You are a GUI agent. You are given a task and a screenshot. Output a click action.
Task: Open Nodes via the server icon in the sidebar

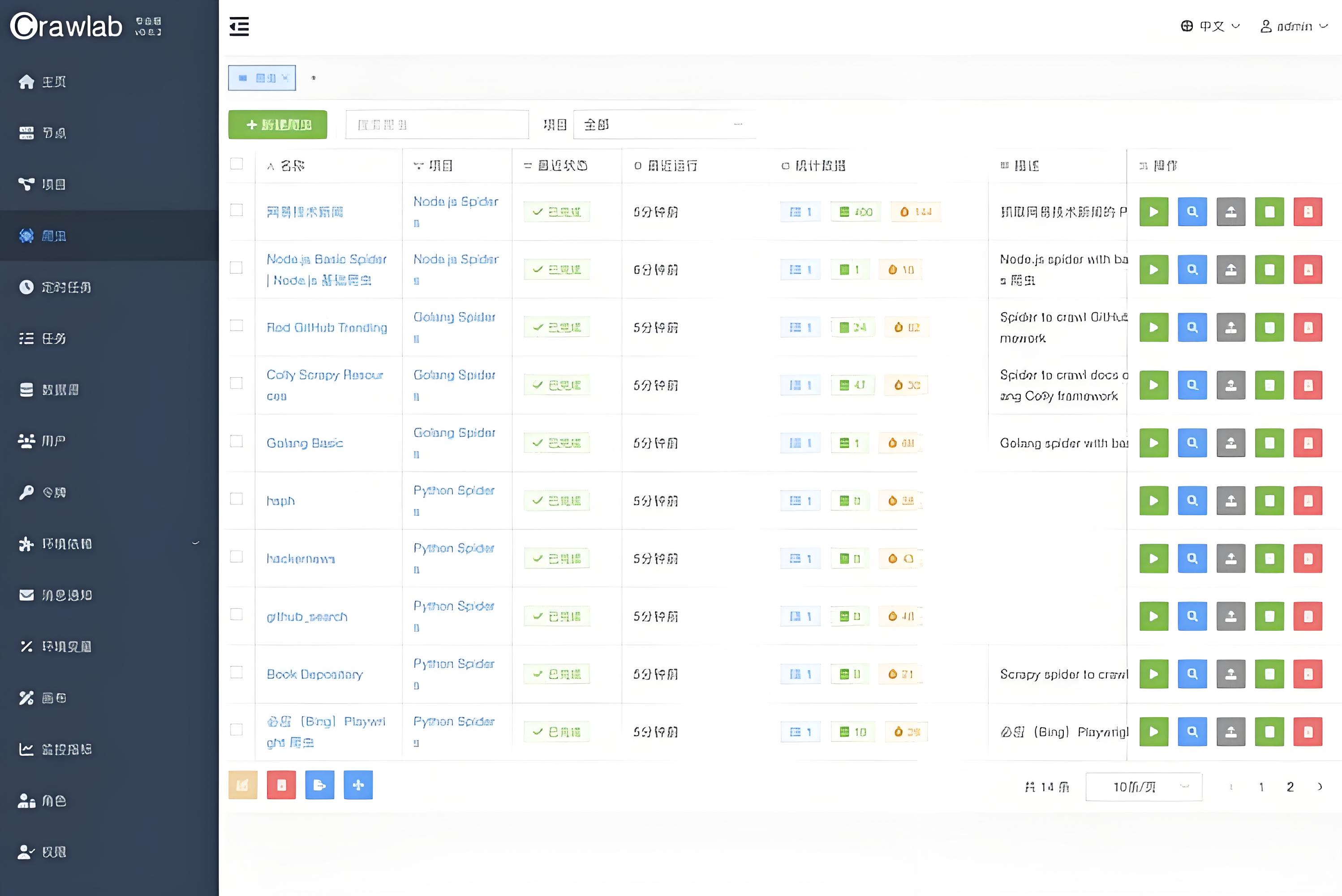coord(26,133)
